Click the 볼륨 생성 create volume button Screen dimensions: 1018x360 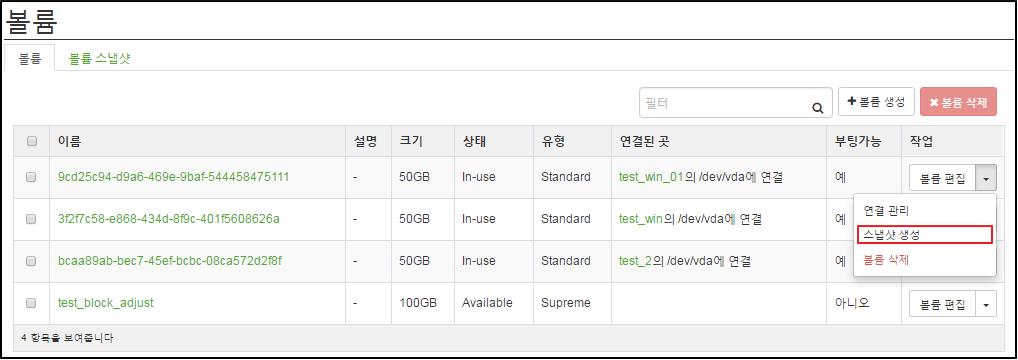tap(876, 102)
